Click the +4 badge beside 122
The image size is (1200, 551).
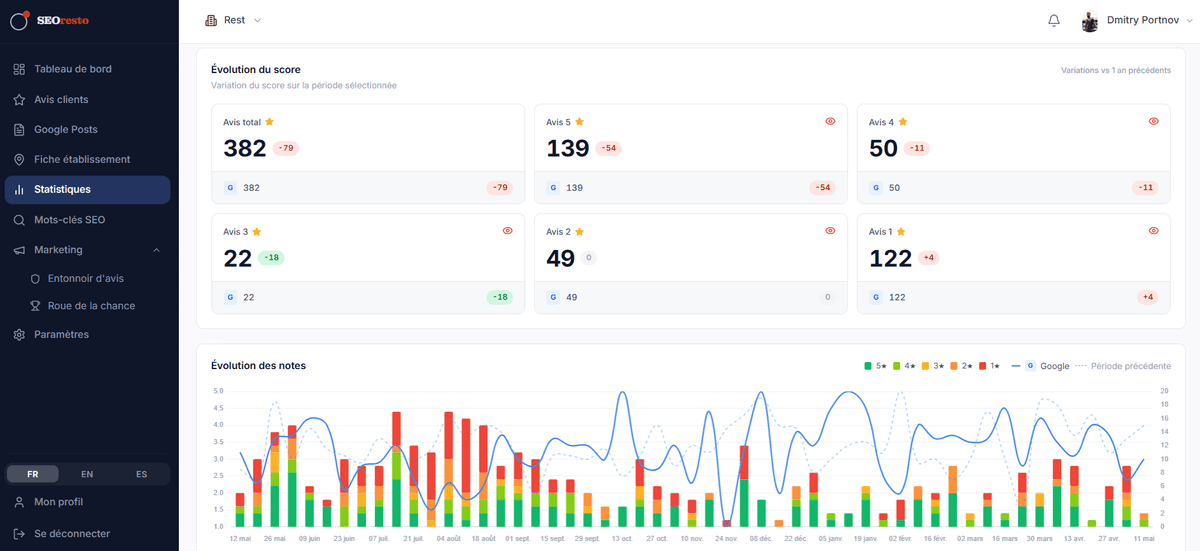[x=928, y=258]
